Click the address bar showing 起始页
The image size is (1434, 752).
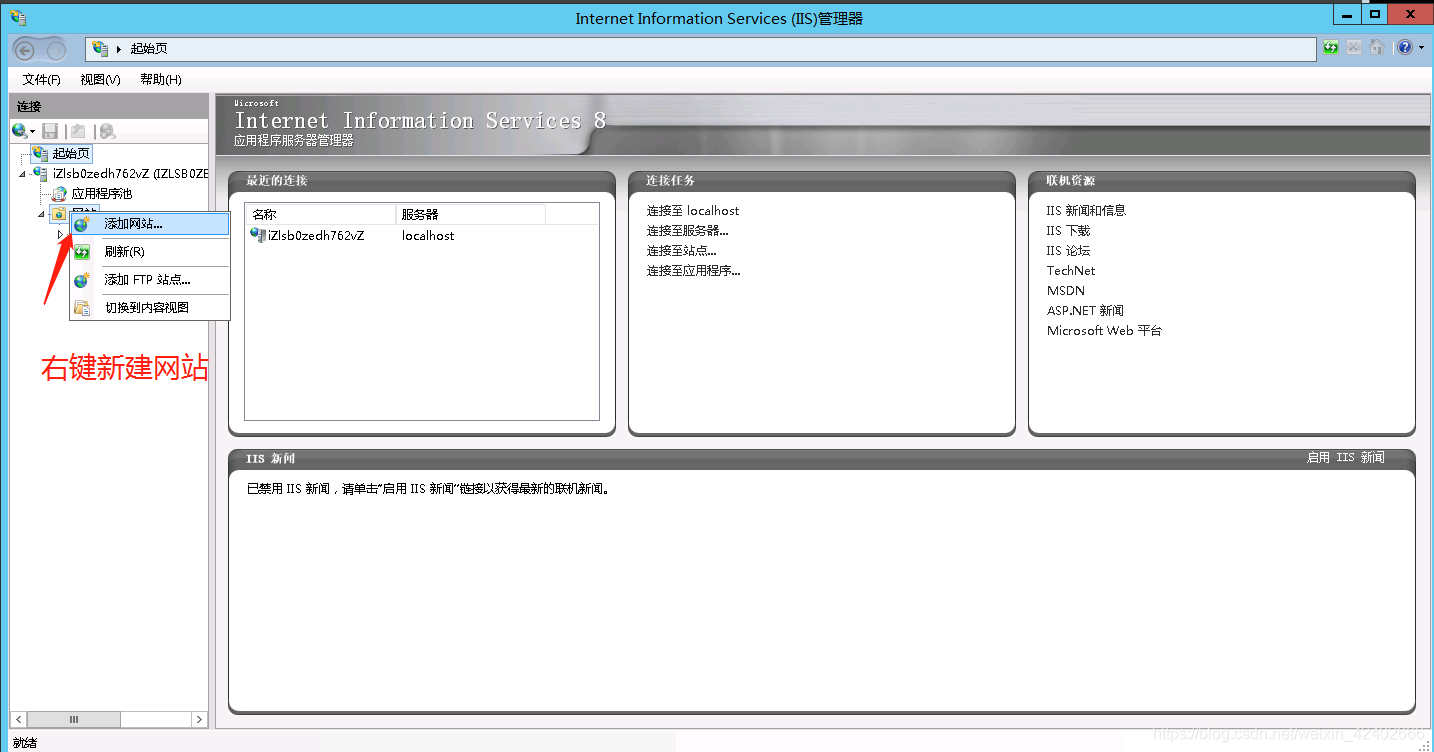pyautogui.click(x=700, y=49)
